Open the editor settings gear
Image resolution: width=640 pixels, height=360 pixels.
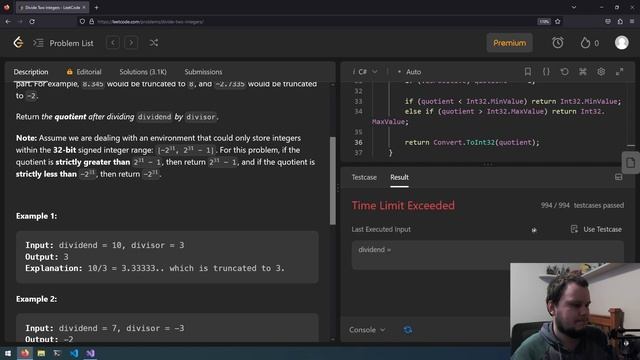click(x=601, y=72)
